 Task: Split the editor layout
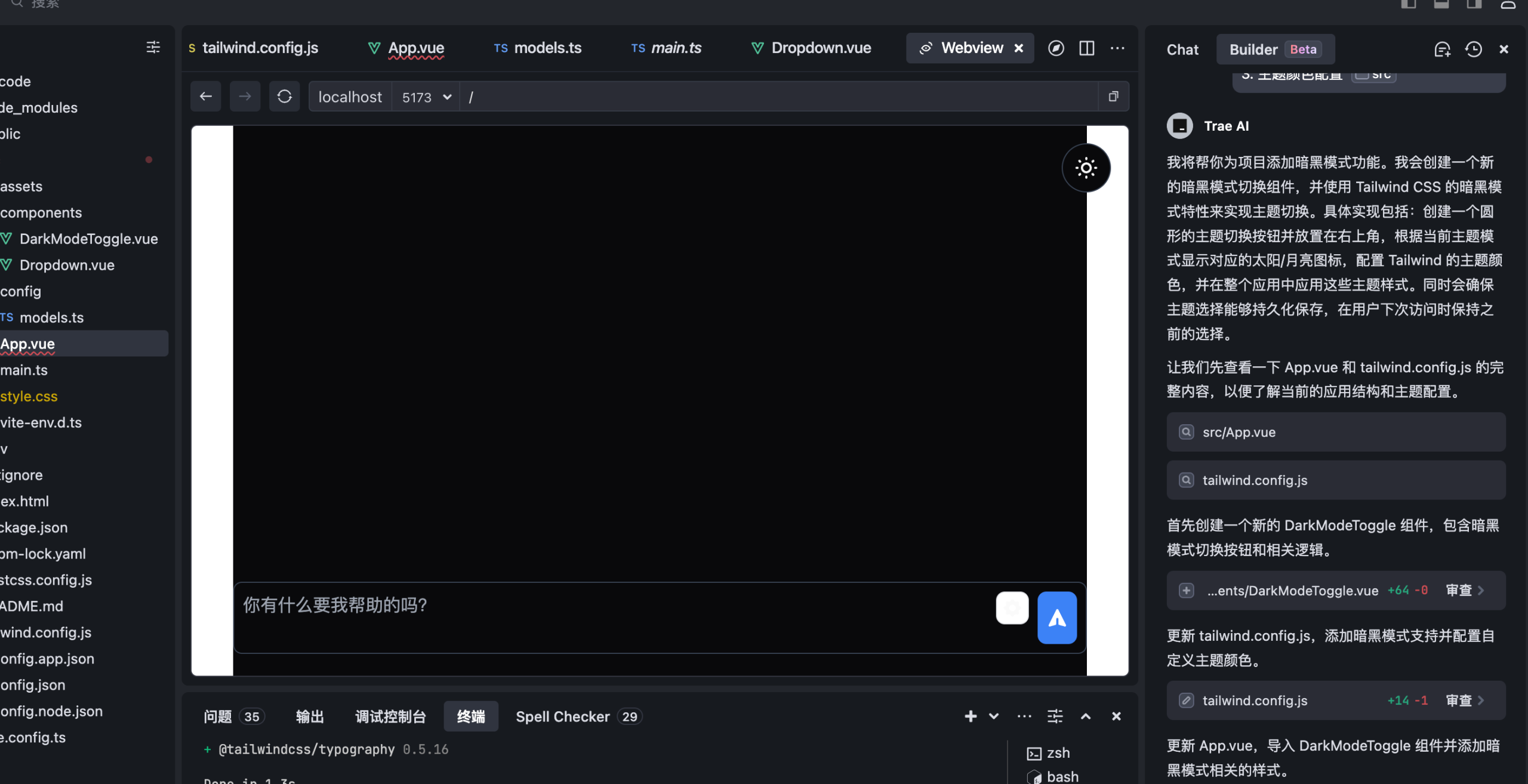(x=1086, y=48)
